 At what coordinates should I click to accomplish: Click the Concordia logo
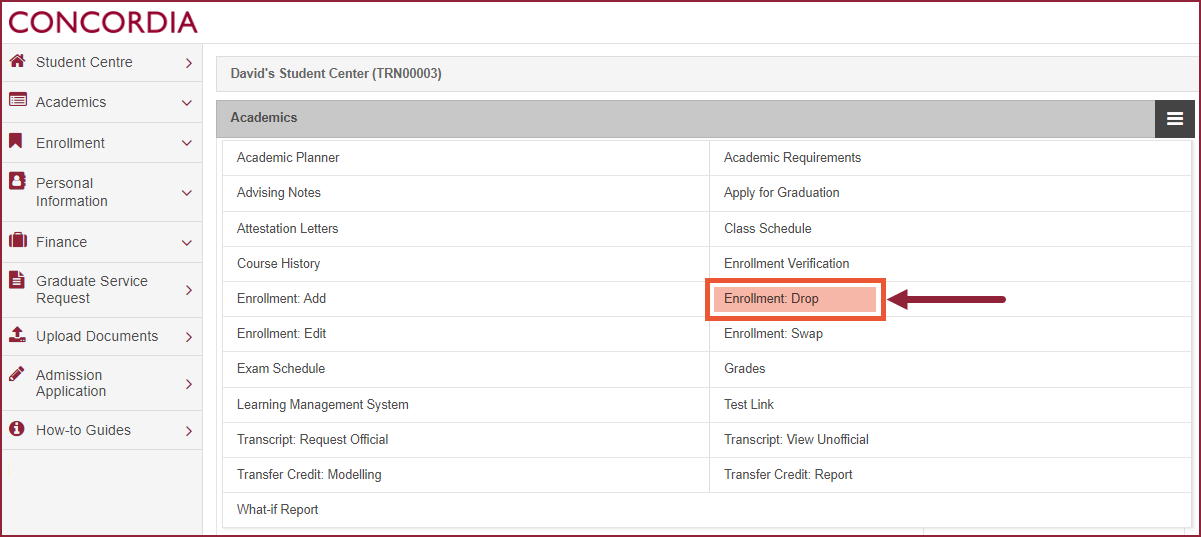pos(103,22)
